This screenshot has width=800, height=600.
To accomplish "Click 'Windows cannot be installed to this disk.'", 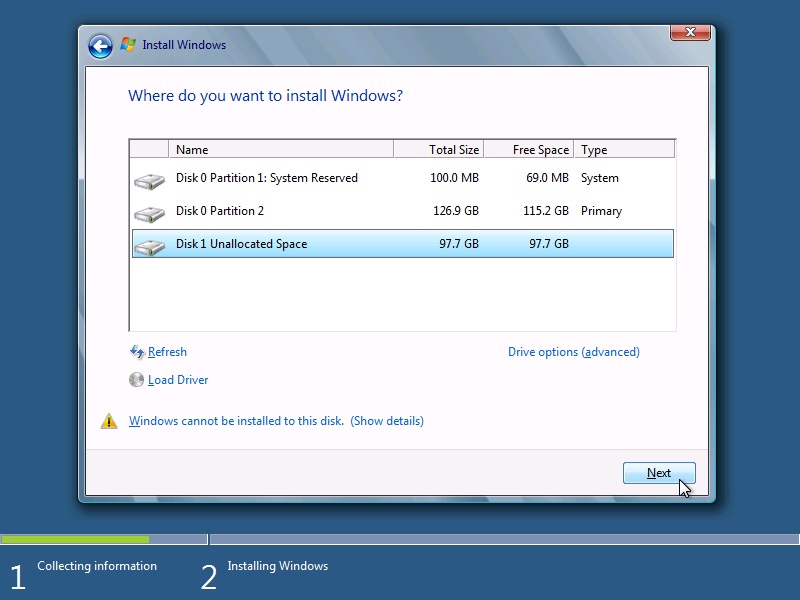I will (x=236, y=421).
